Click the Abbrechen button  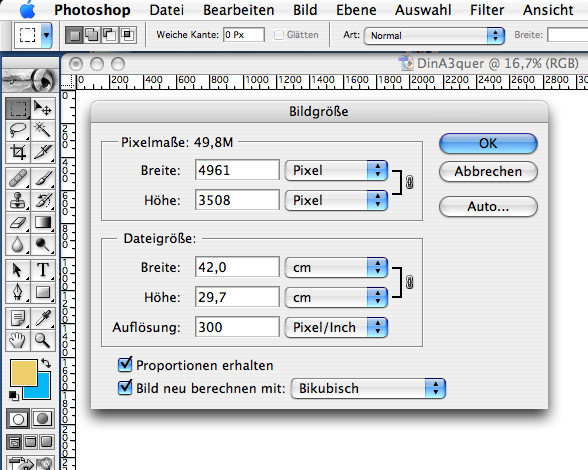[x=488, y=171]
